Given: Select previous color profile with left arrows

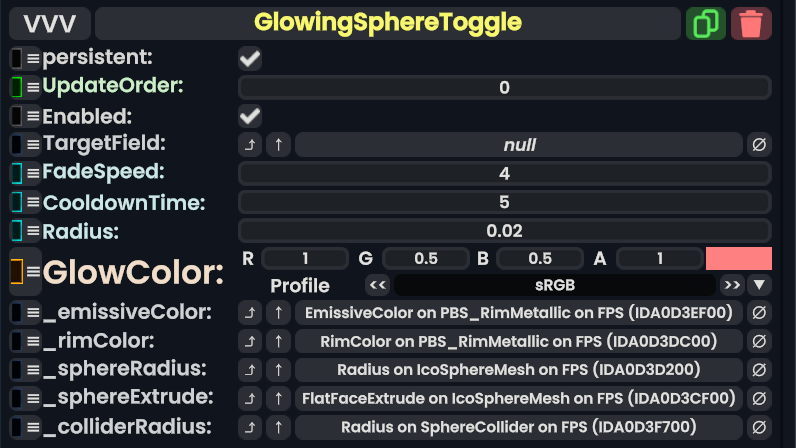Looking at the screenshot, I should 377,285.
